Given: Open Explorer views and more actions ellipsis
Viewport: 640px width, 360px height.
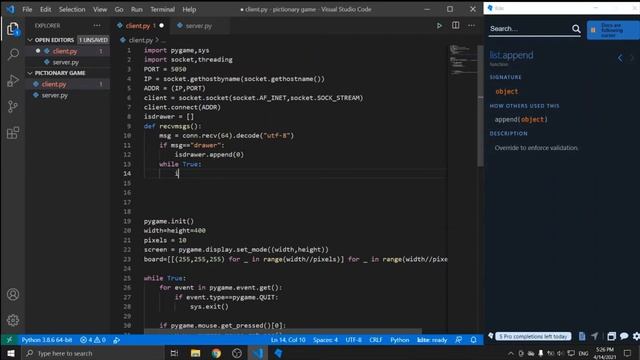Looking at the screenshot, I should [97, 25].
